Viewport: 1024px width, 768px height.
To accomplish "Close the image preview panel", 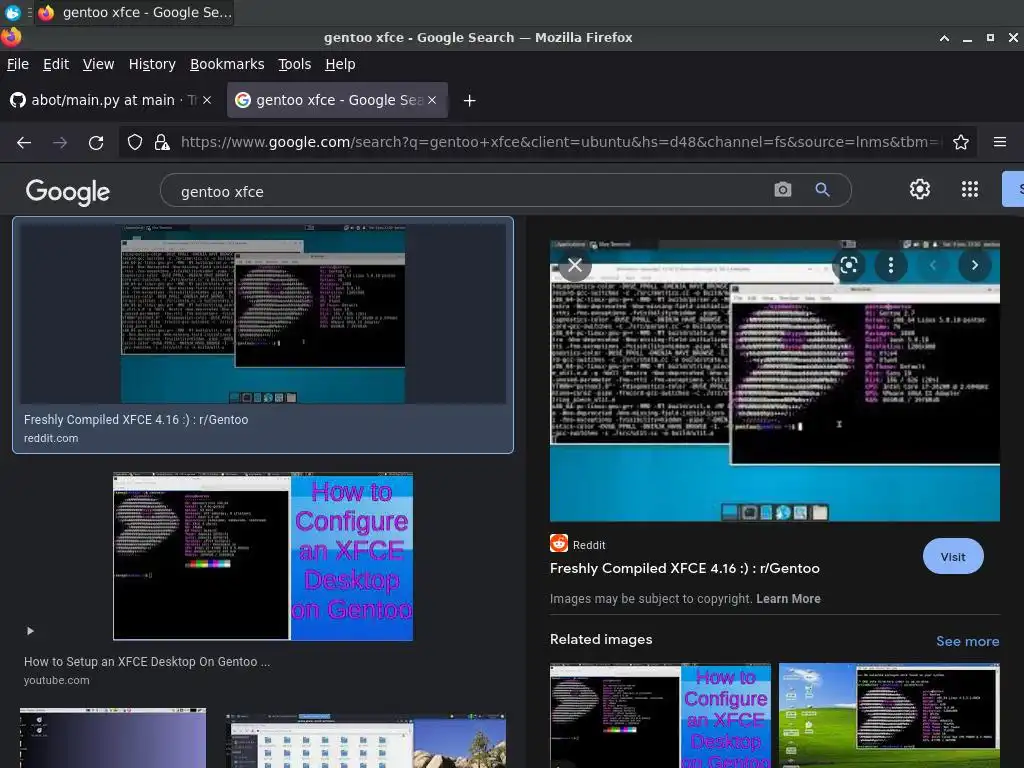I will tap(575, 265).
